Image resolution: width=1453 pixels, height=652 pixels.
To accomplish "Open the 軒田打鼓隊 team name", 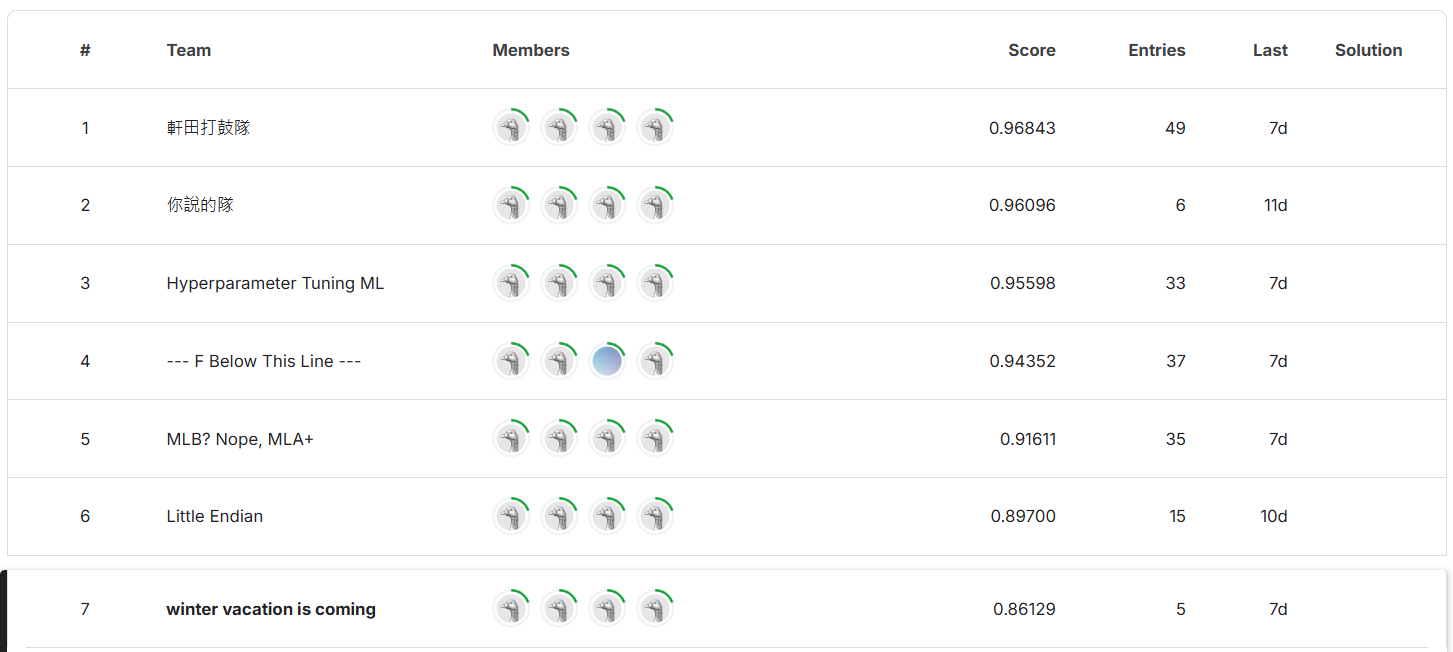I will (x=208, y=128).
